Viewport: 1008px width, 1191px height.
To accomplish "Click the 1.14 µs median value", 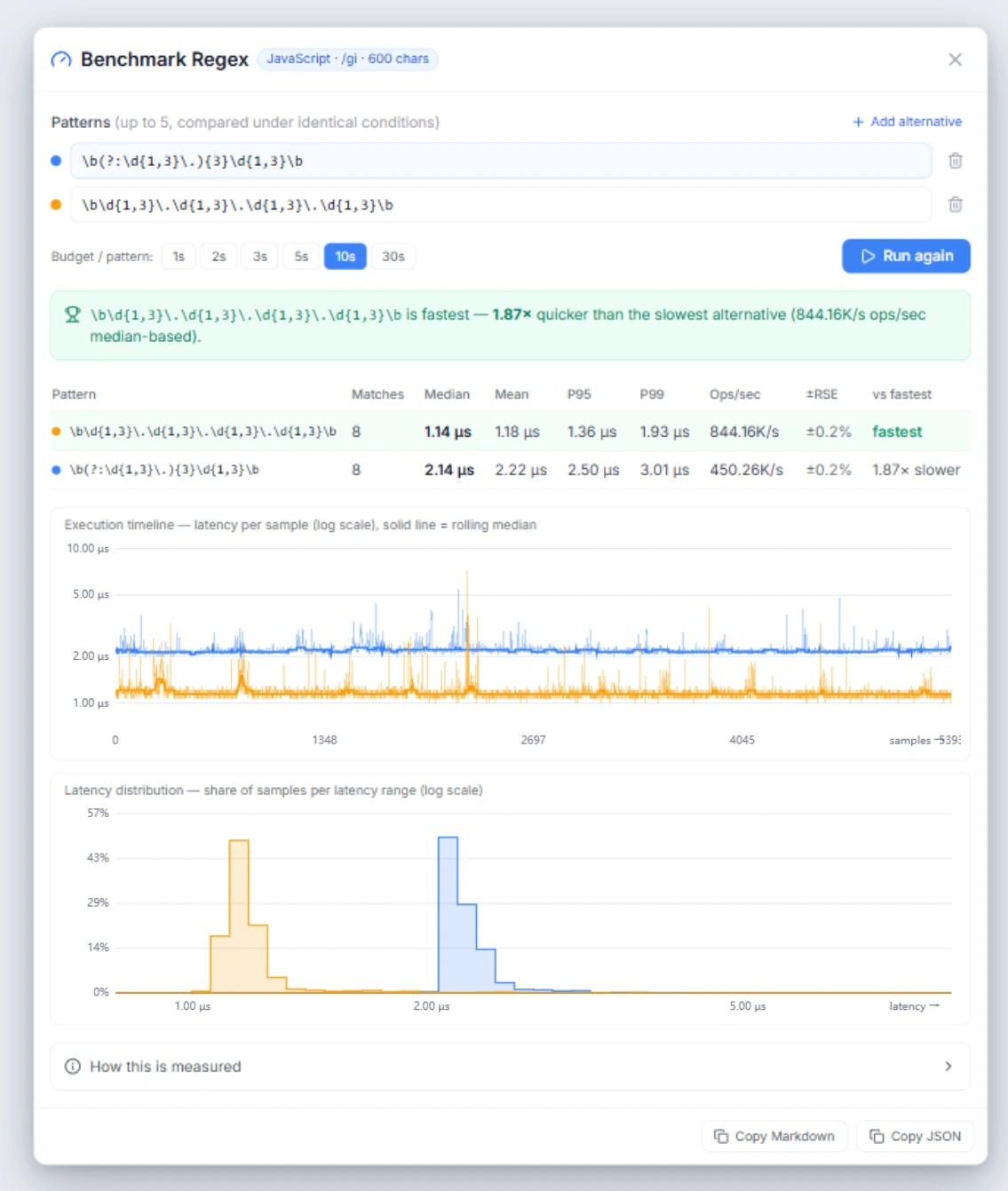I will point(448,432).
